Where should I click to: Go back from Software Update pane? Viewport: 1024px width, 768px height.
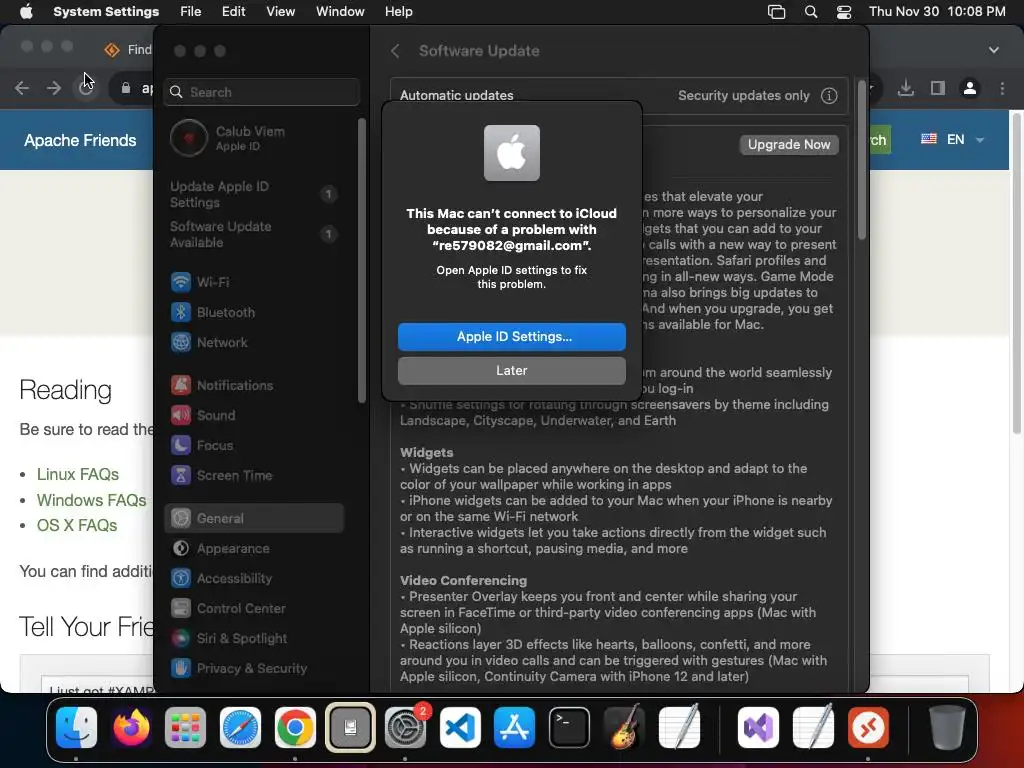point(395,51)
